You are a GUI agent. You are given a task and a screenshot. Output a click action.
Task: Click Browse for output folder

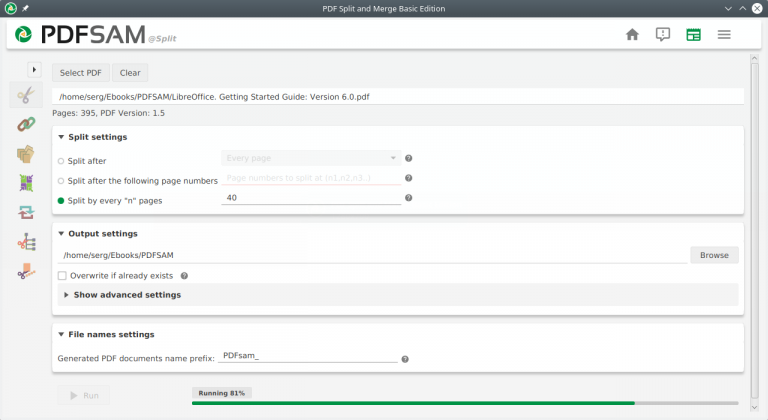click(714, 255)
